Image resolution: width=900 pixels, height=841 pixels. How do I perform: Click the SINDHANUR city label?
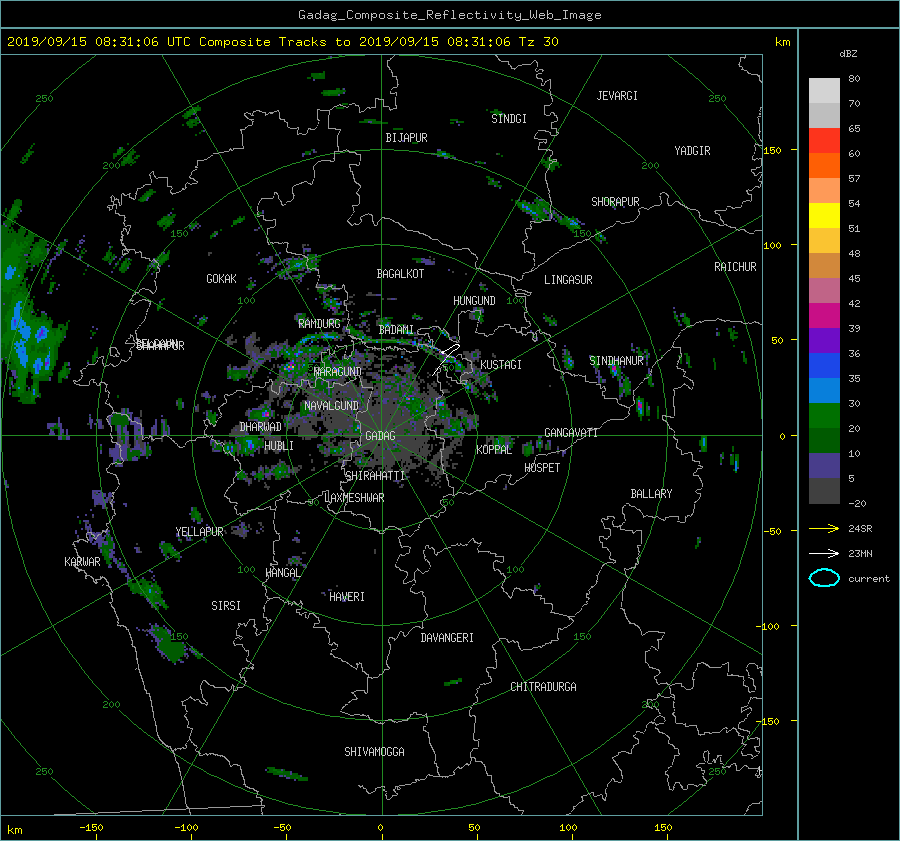[616, 361]
